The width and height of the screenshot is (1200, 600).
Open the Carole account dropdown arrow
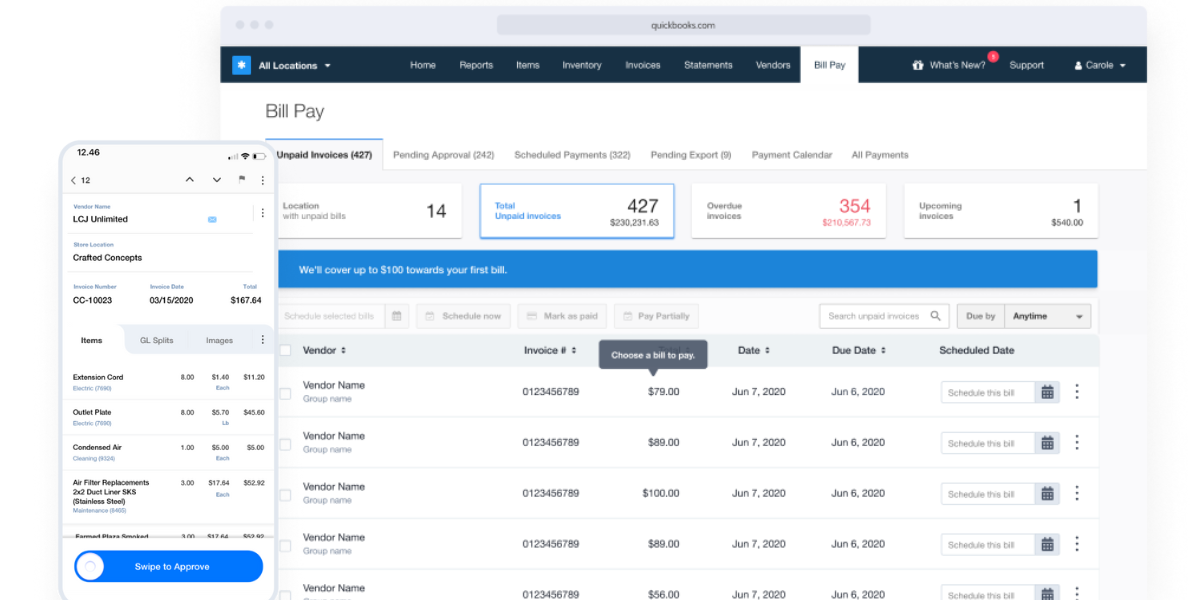tap(1123, 66)
